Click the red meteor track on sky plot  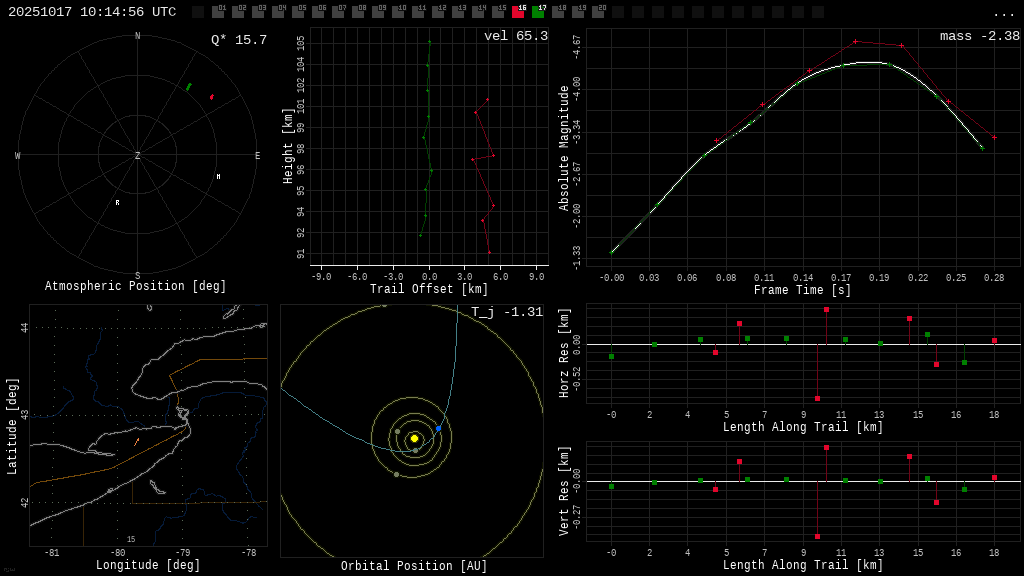(212, 97)
